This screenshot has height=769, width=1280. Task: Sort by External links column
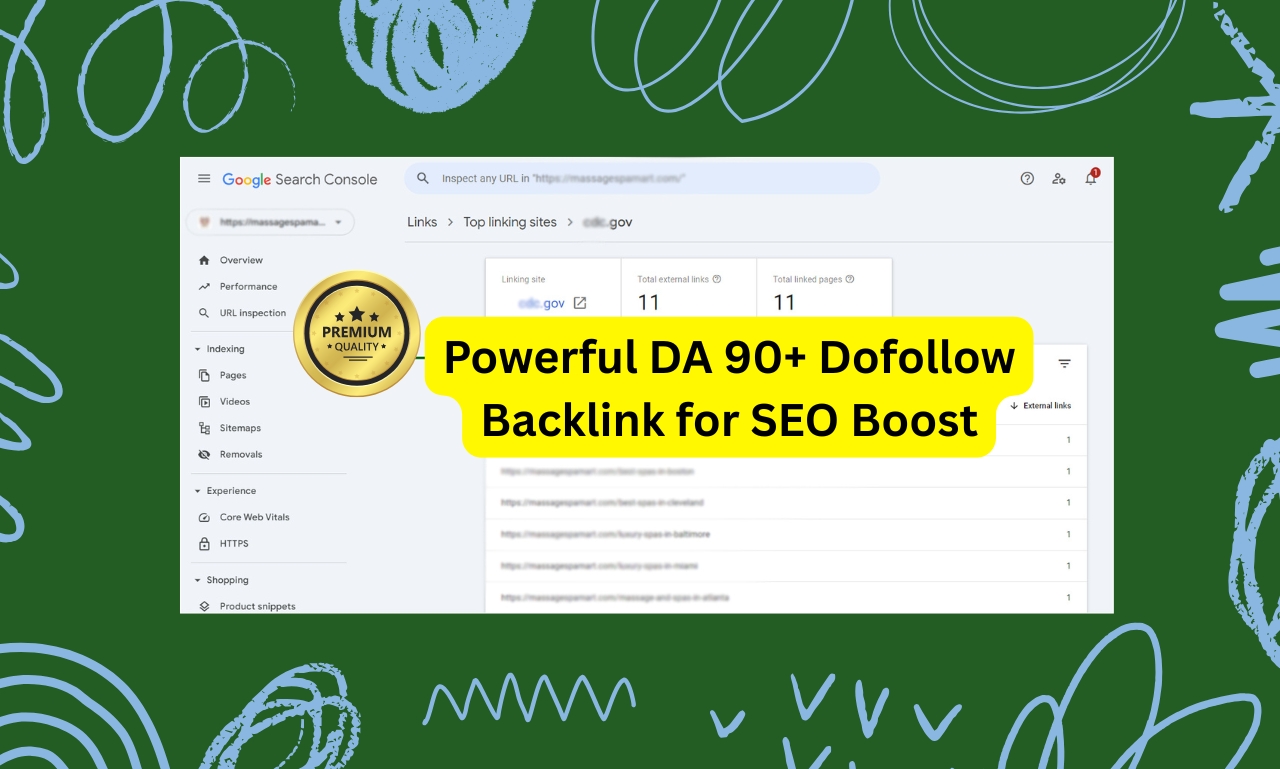[1040, 406]
